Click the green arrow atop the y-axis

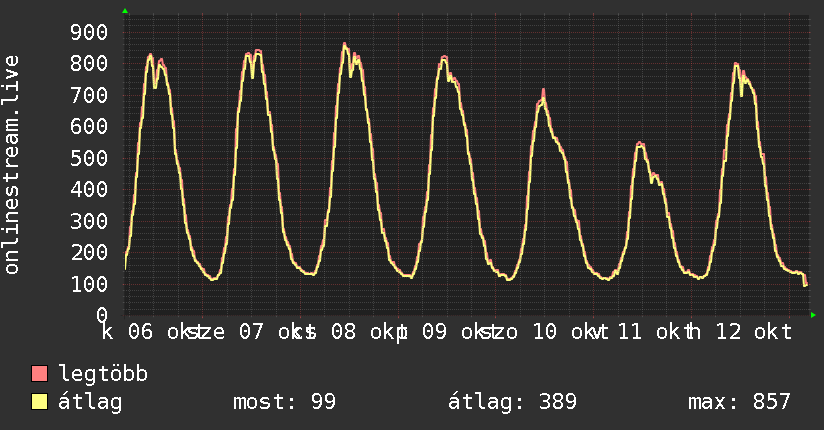coord(125,11)
